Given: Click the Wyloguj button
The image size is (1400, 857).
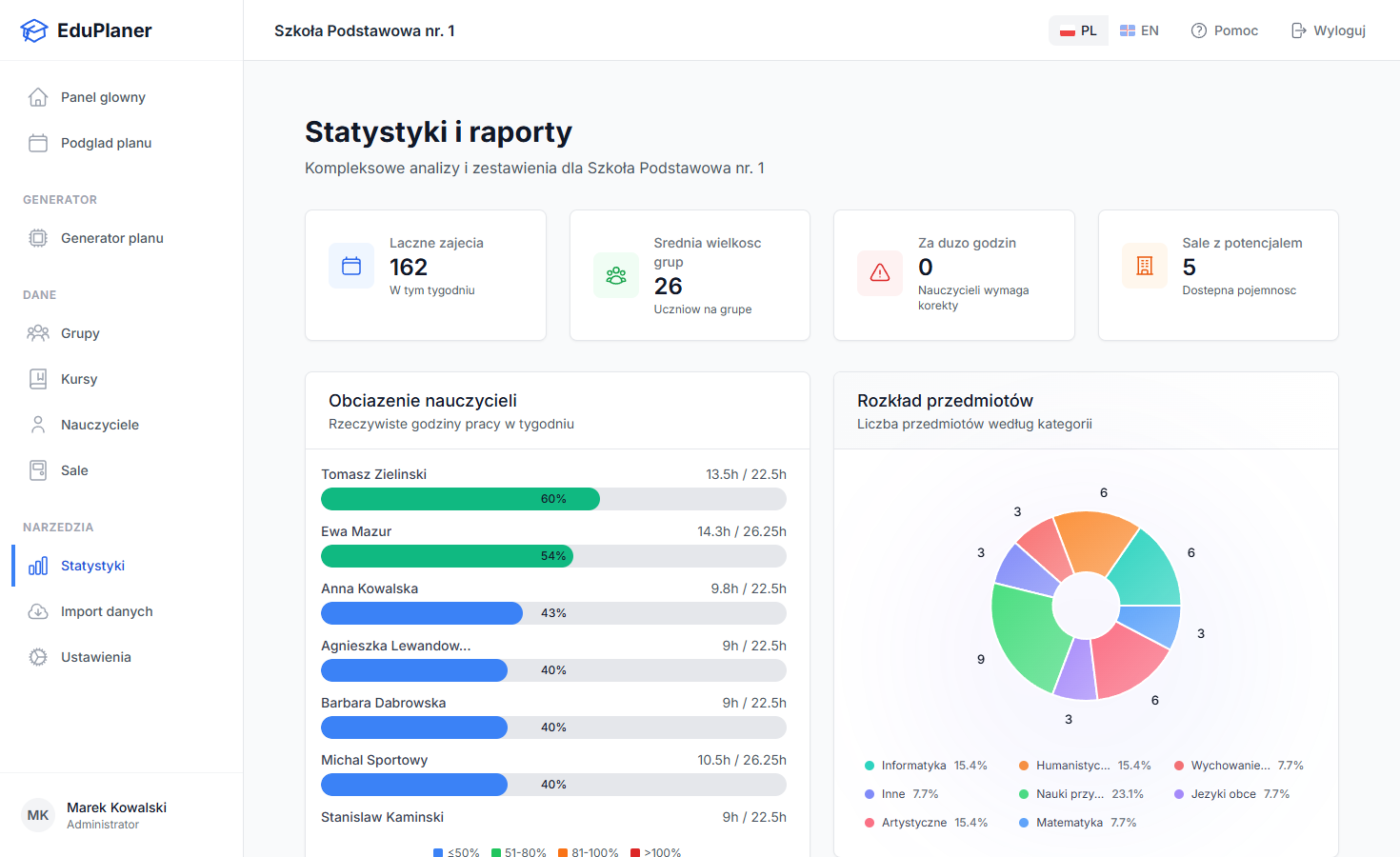Looking at the screenshot, I should 1328,30.
